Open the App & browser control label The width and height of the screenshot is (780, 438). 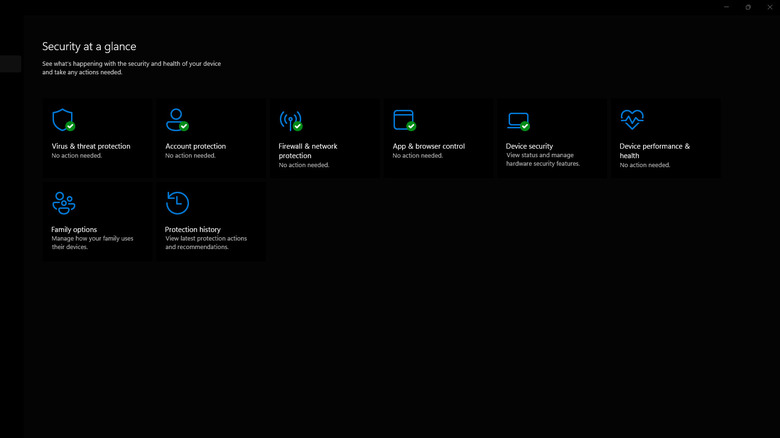pyautogui.click(x=428, y=146)
